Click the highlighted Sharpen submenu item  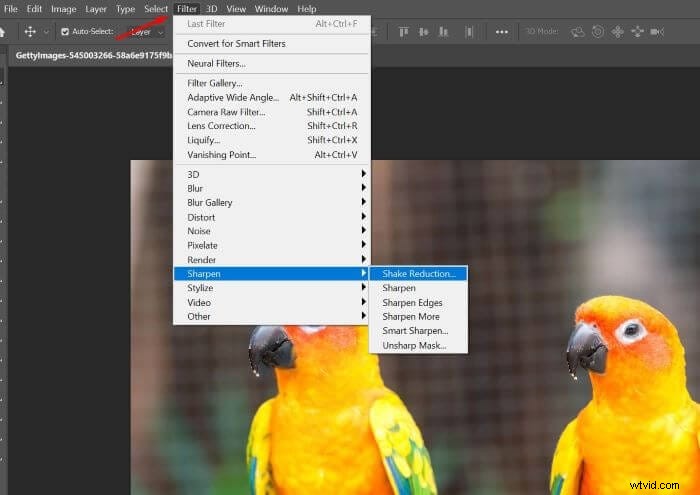click(271, 274)
